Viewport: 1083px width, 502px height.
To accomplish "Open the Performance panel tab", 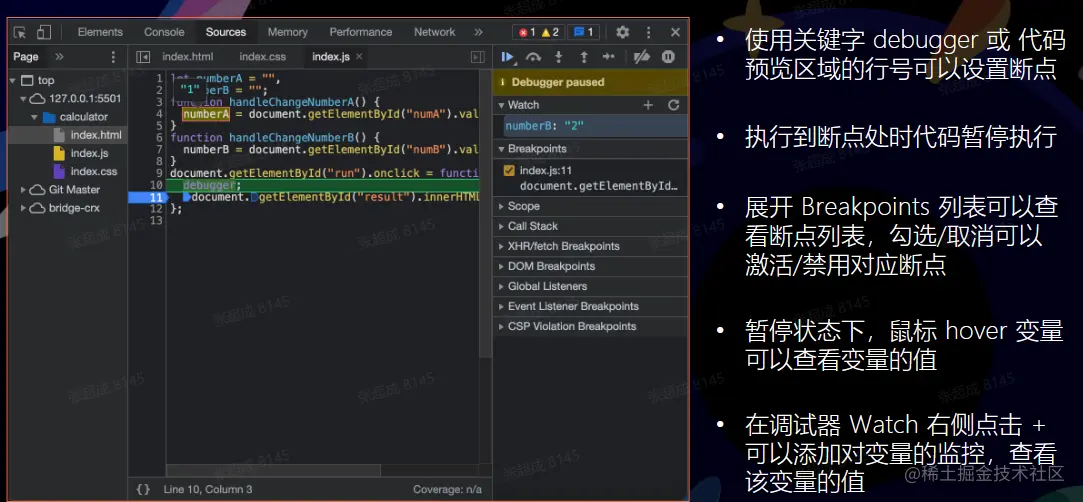I will [x=361, y=32].
